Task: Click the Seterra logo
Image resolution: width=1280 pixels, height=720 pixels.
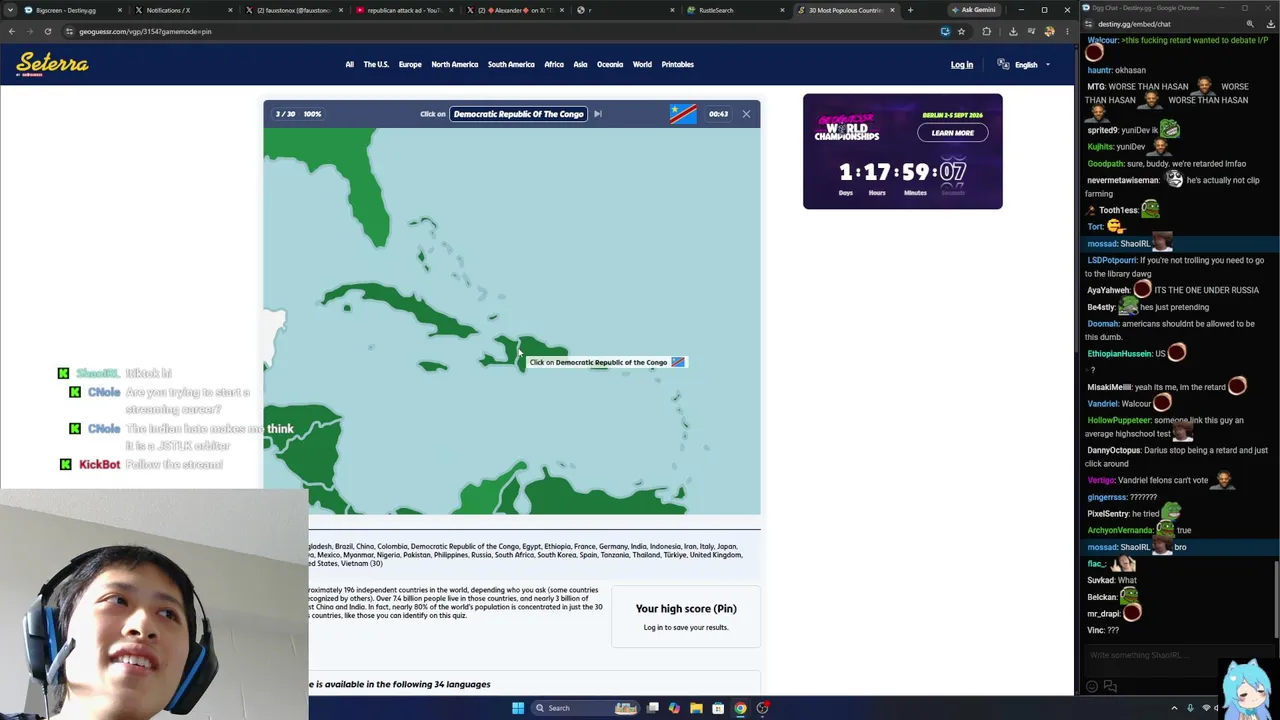Action: [52, 64]
